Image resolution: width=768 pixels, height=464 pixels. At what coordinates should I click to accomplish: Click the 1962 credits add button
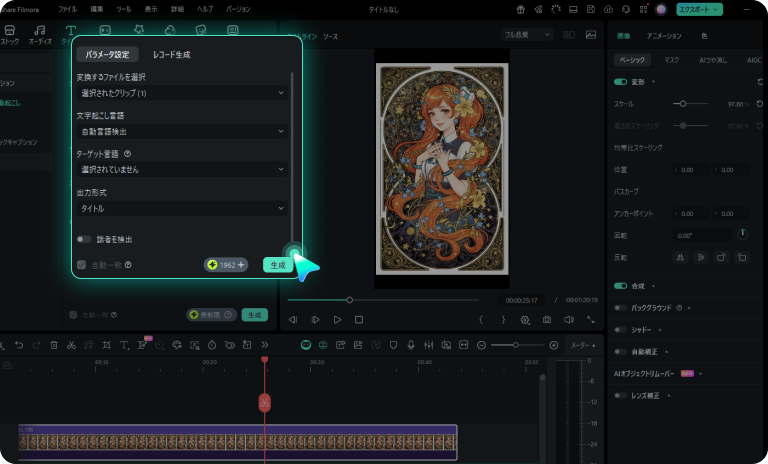coord(226,265)
